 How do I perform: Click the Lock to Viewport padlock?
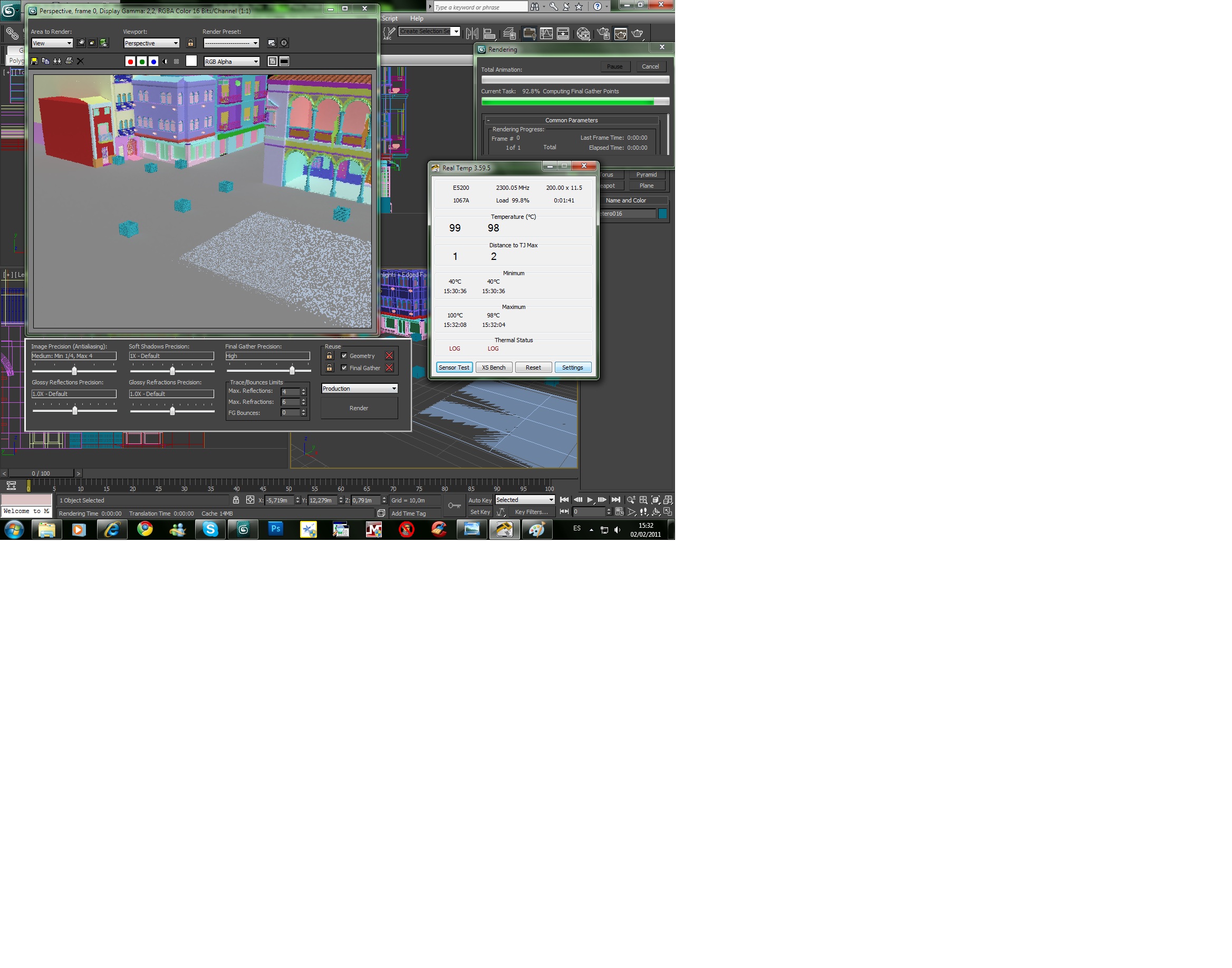(190, 43)
